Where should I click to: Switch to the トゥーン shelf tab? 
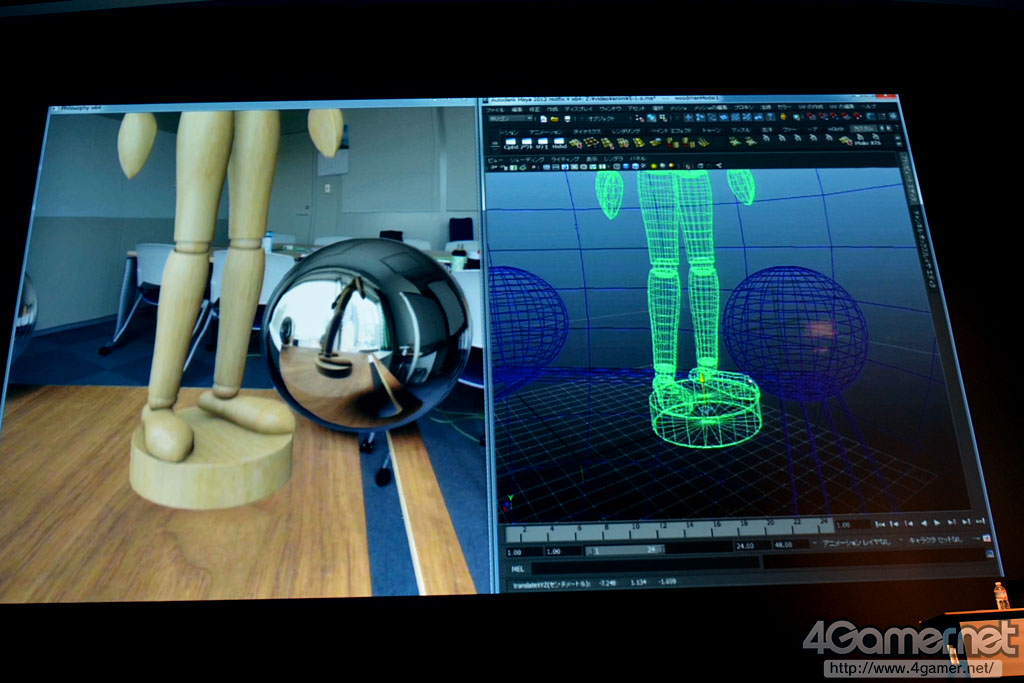[x=711, y=130]
